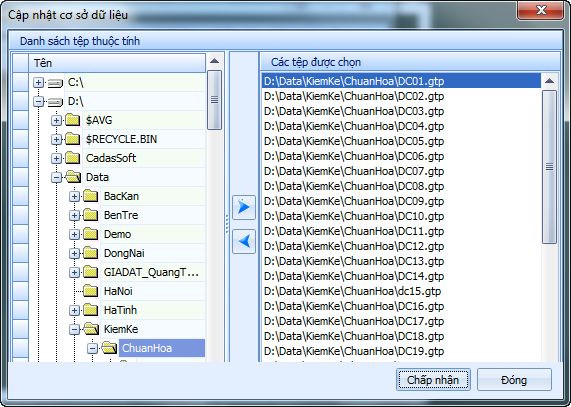Click the folder tree scrollbar thumb
This screenshot has height=407, width=571.
pos(214,100)
